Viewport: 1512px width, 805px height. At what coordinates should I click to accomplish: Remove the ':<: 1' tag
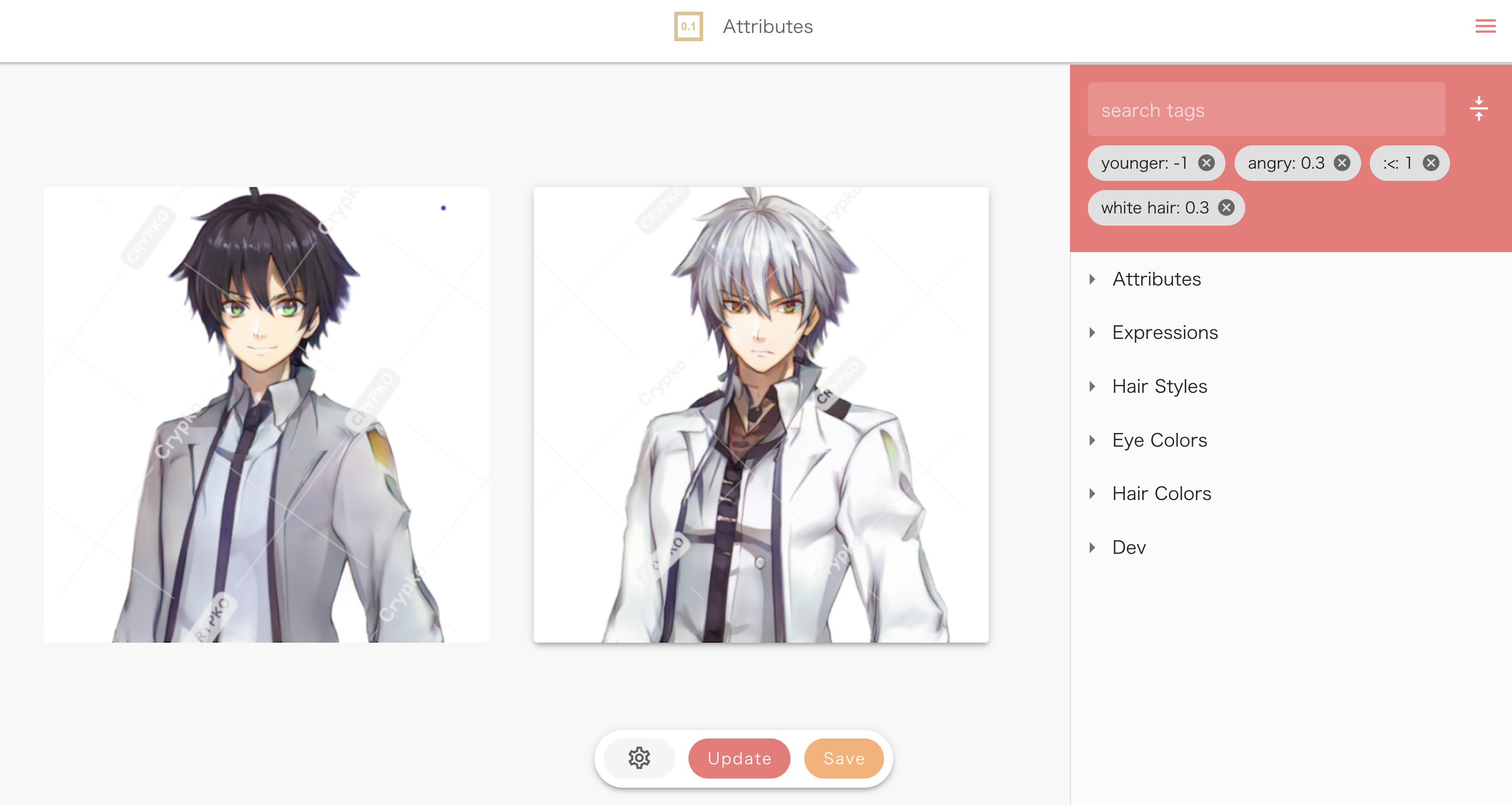click(x=1432, y=163)
